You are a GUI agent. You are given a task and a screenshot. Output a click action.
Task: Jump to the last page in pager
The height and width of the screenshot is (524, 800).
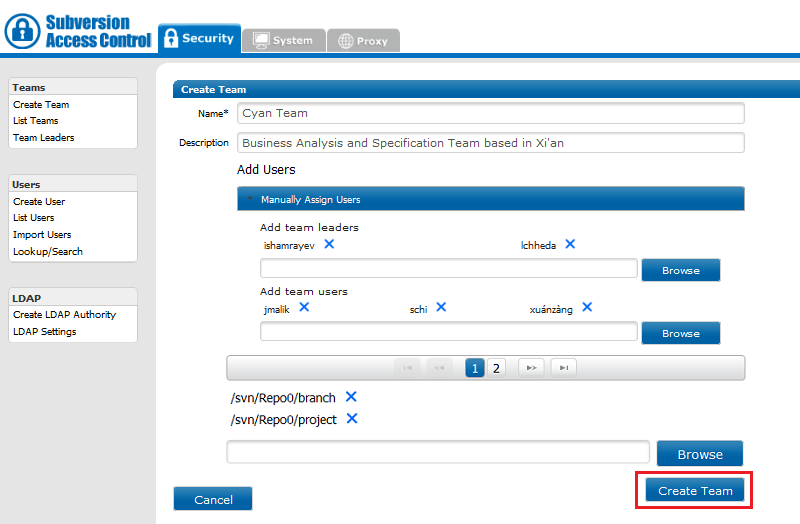[x=564, y=368]
